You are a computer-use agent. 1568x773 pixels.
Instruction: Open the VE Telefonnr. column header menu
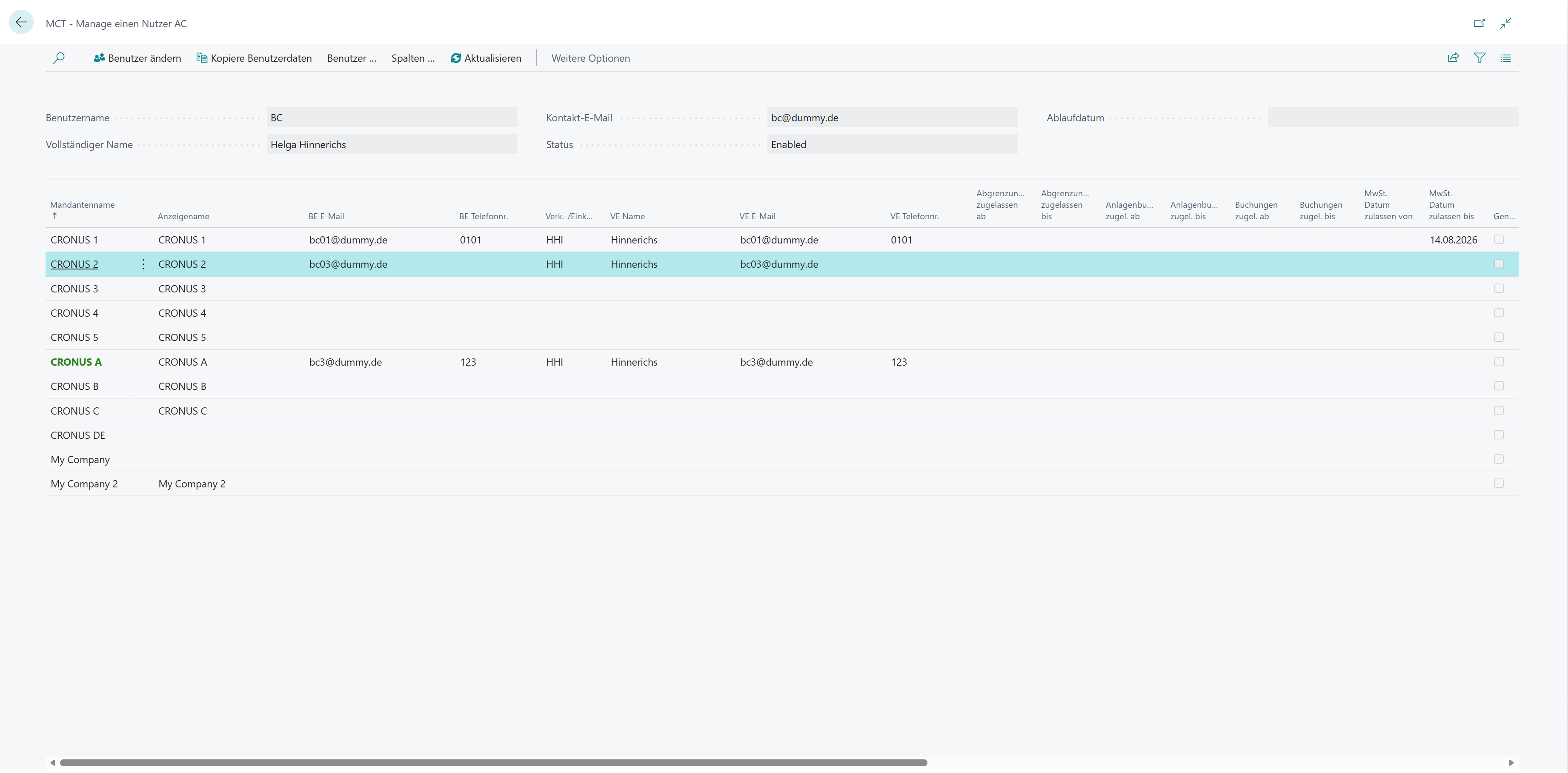(914, 216)
